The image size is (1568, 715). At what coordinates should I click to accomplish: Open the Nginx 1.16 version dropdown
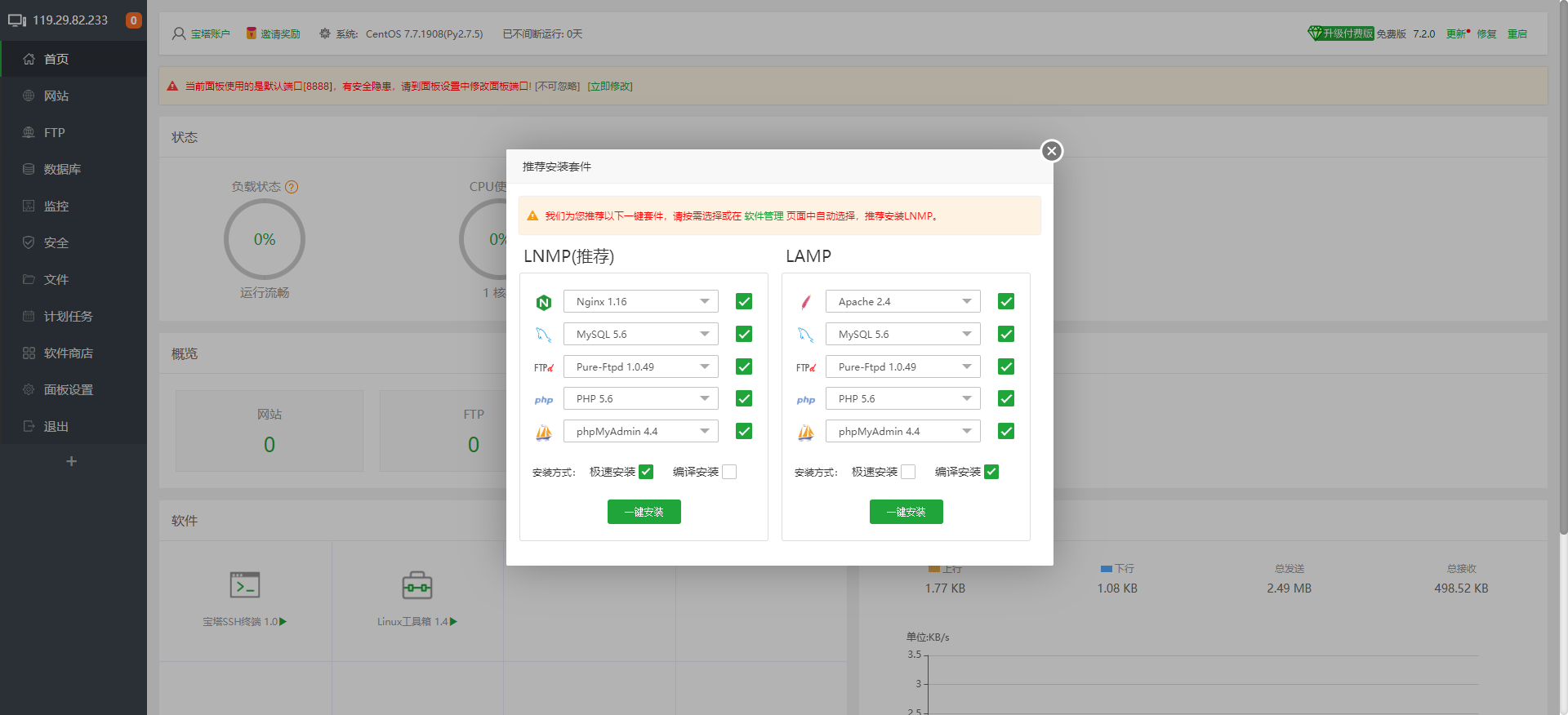point(641,301)
